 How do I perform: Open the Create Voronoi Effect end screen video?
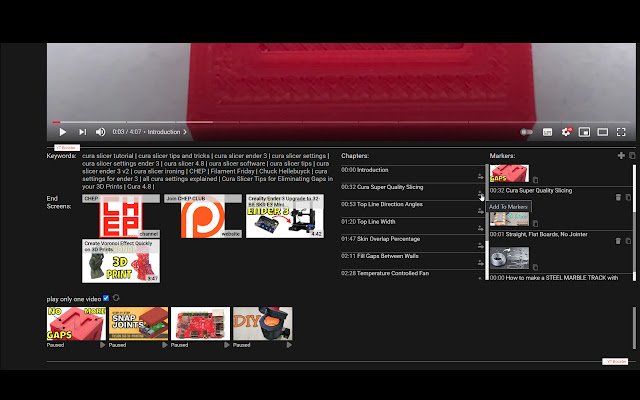tap(121, 261)
